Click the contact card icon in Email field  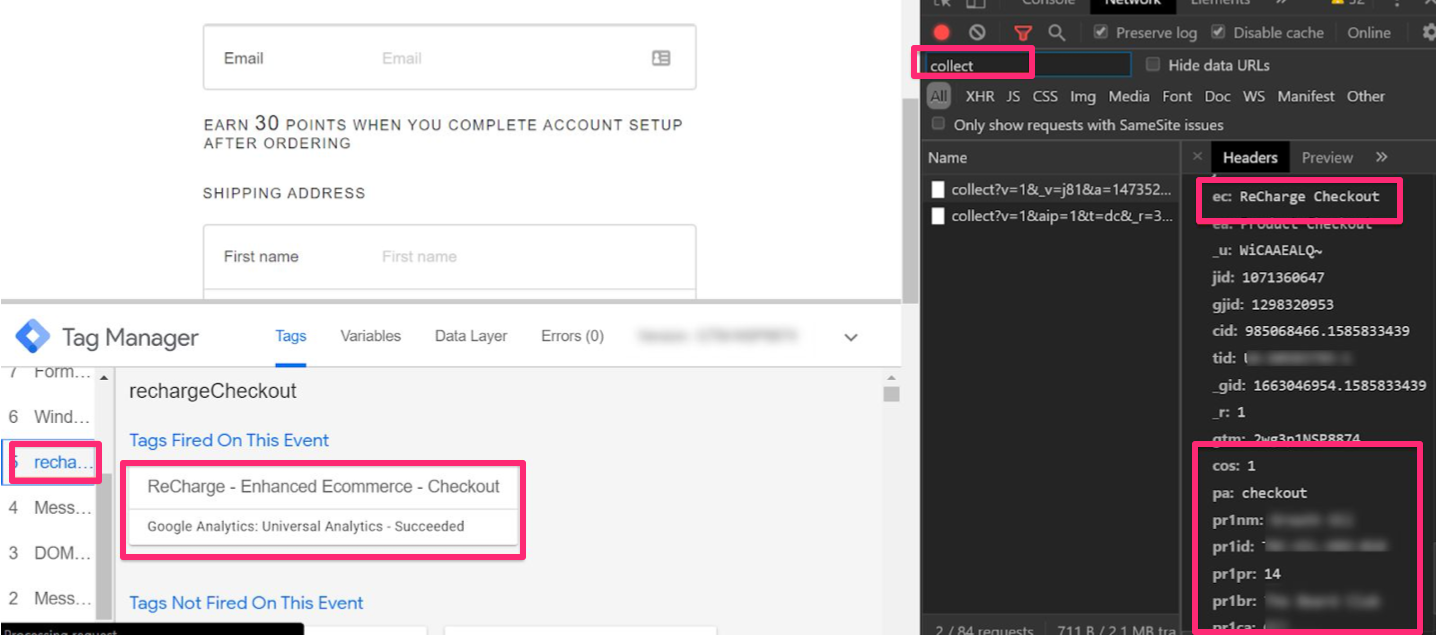(x=661, y=58)
